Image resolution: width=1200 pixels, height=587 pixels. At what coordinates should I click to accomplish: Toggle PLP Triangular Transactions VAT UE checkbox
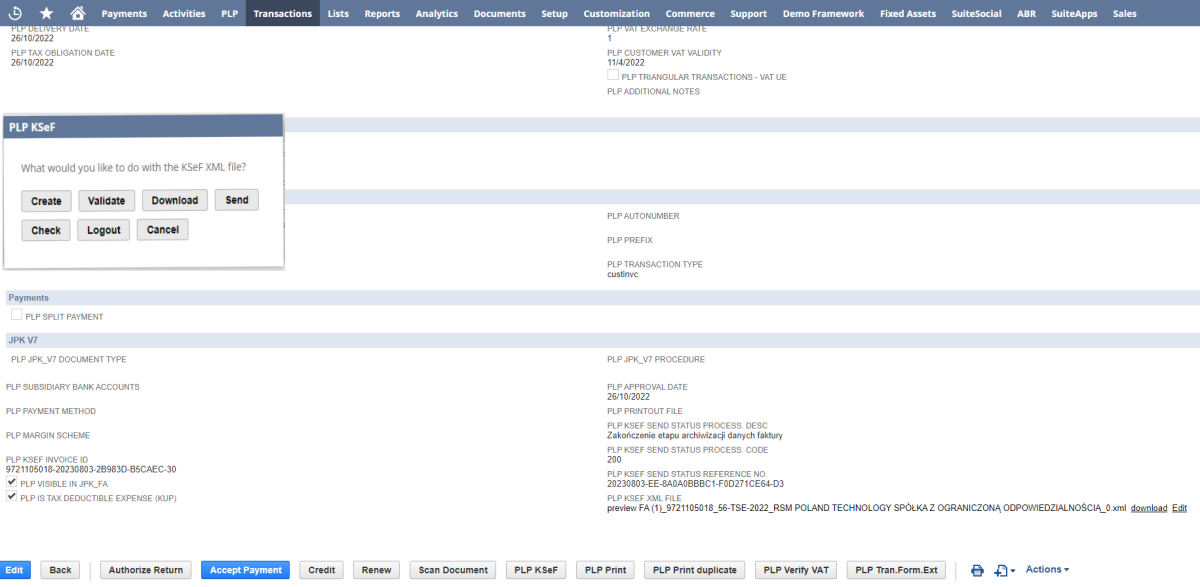[x=613, y=75]
